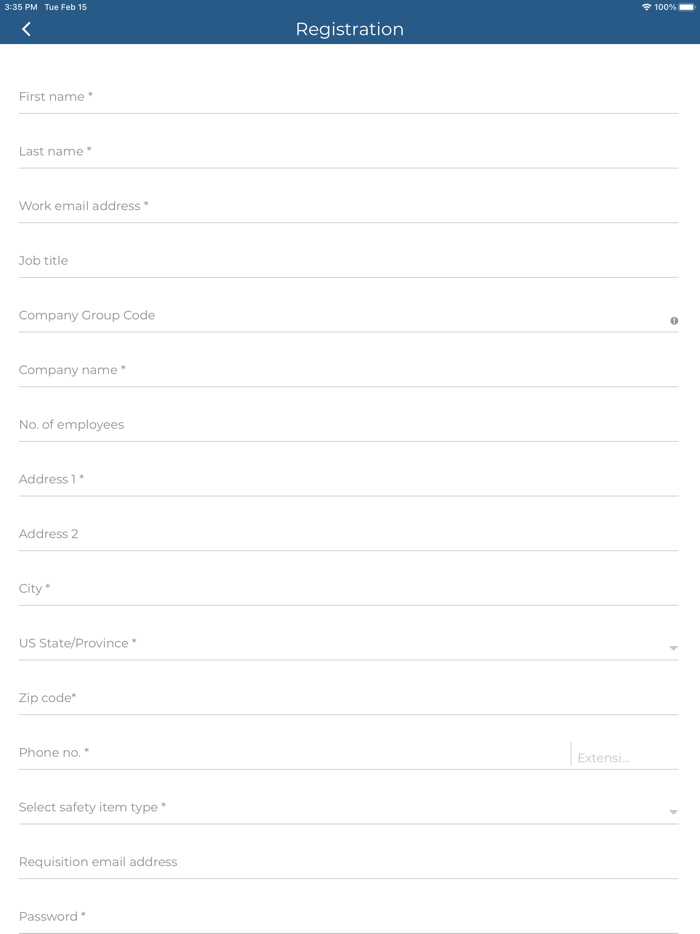Tap the Company Group Code info icon
Image resolution: width=700 pixels, height=934 pixels.
tap(674, 321)
